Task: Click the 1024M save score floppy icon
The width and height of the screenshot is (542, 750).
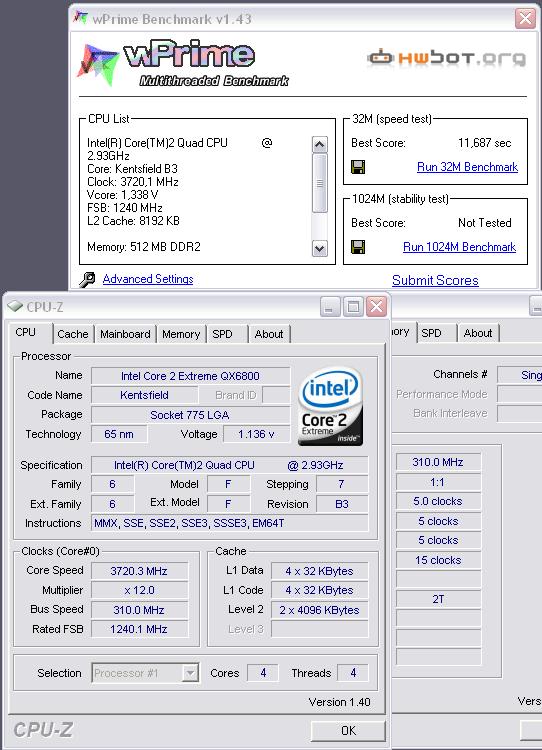Action: pos(358,247)
